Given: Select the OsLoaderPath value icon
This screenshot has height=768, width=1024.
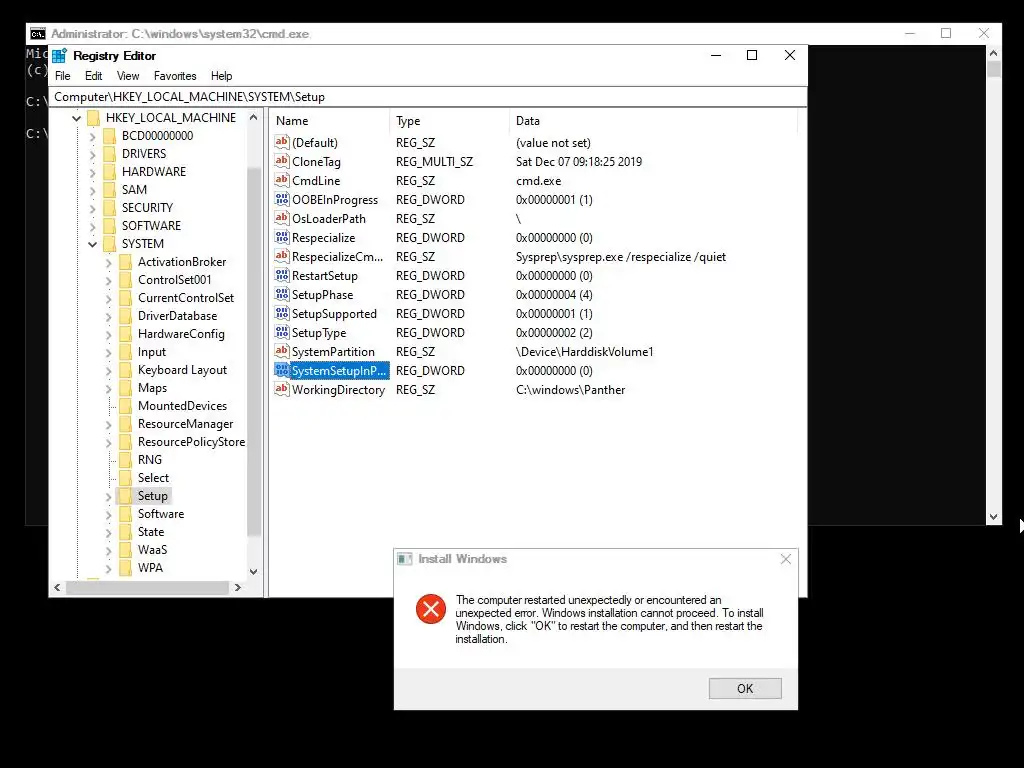Looking at the screenshot, I should (281, 218).
